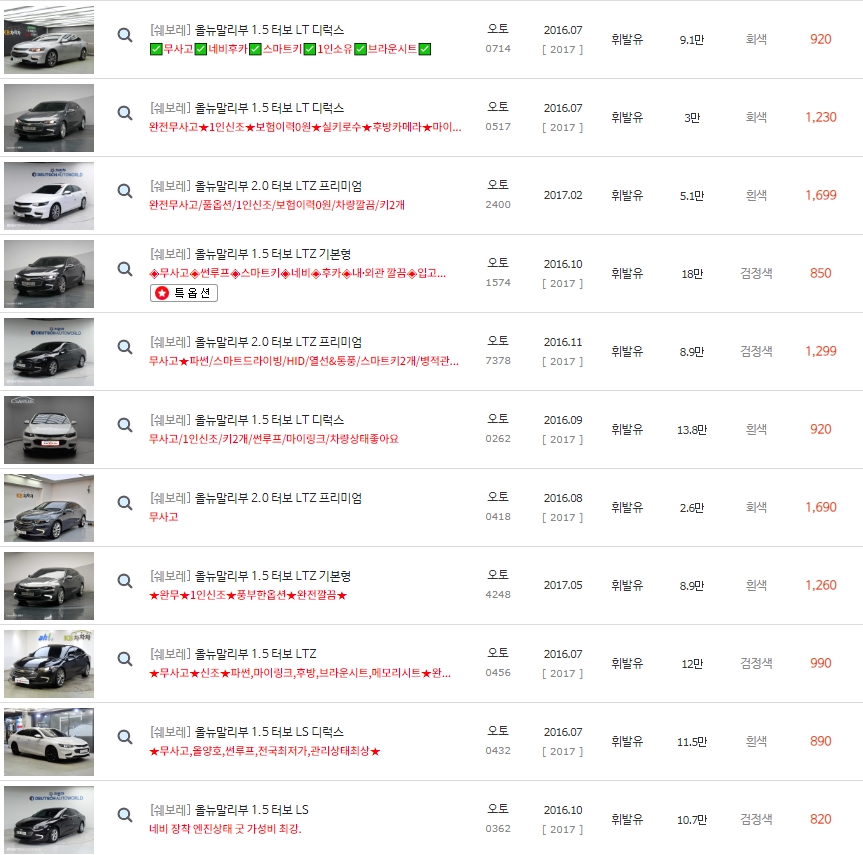Click the 특옵션 badge button

click(185, 292)
